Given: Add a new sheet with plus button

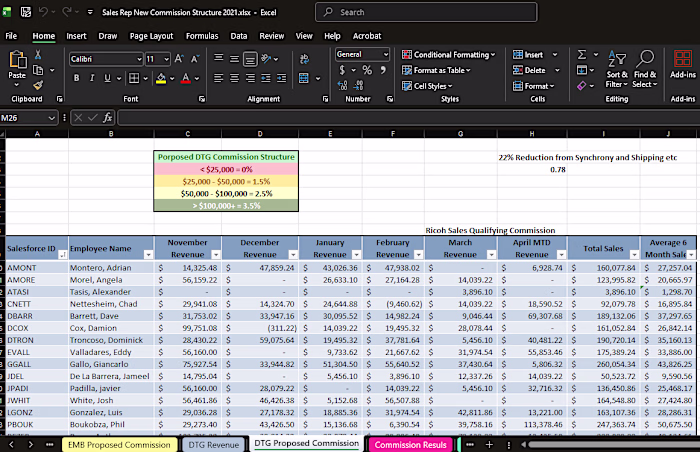Looking at the screenshot, I should [x=489, y=445].
